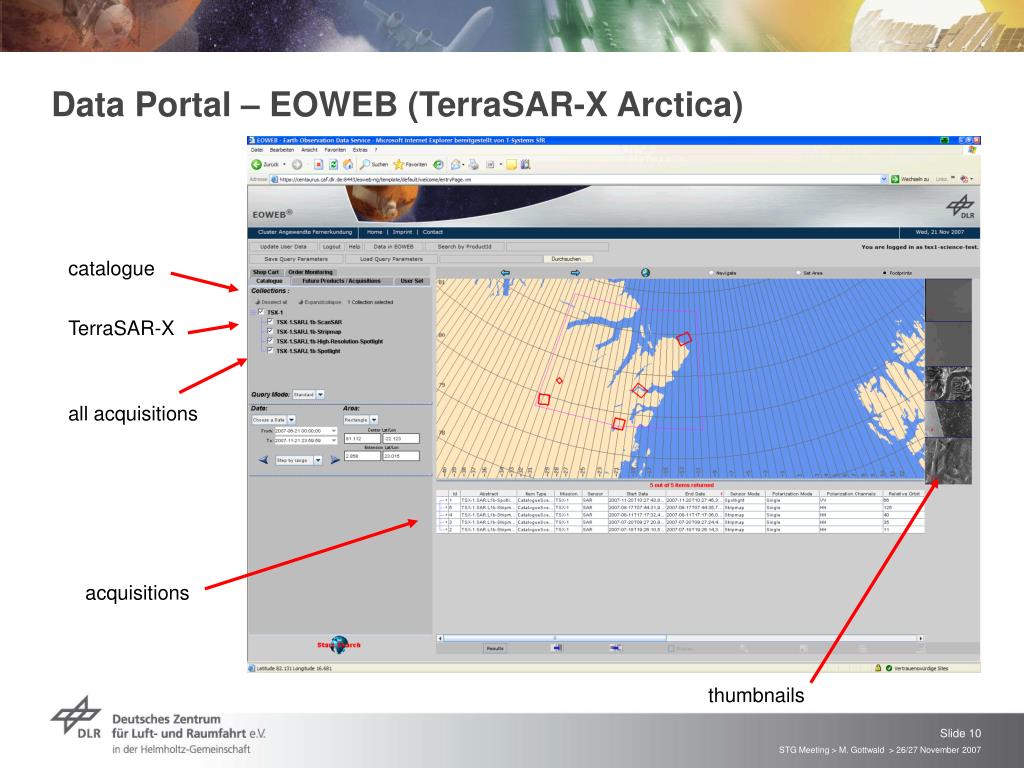
Task: Click Data in EOWEB button
Action: pos(393,247)
